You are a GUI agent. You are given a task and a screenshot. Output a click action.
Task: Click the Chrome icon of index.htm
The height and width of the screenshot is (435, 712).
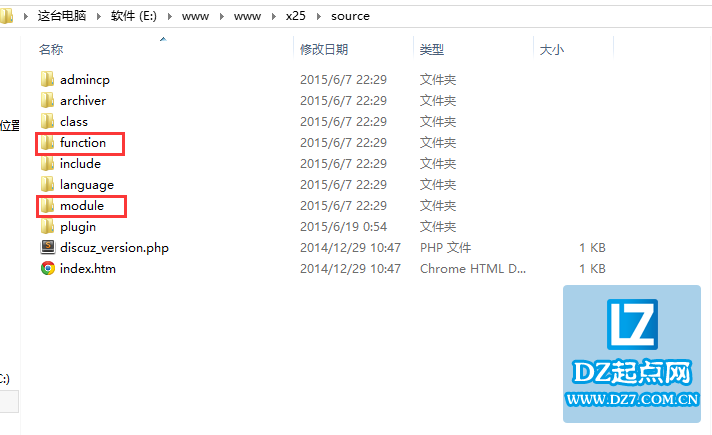point(47,268)
